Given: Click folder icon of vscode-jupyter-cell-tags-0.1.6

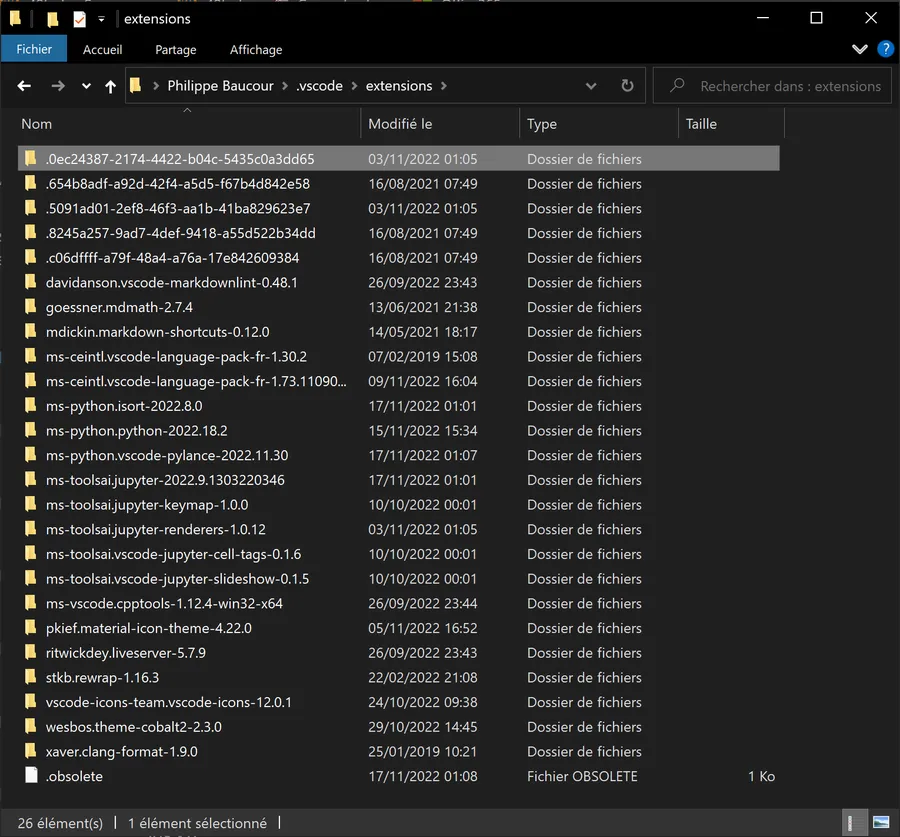Looking at the screenshot, I should 30,553.
